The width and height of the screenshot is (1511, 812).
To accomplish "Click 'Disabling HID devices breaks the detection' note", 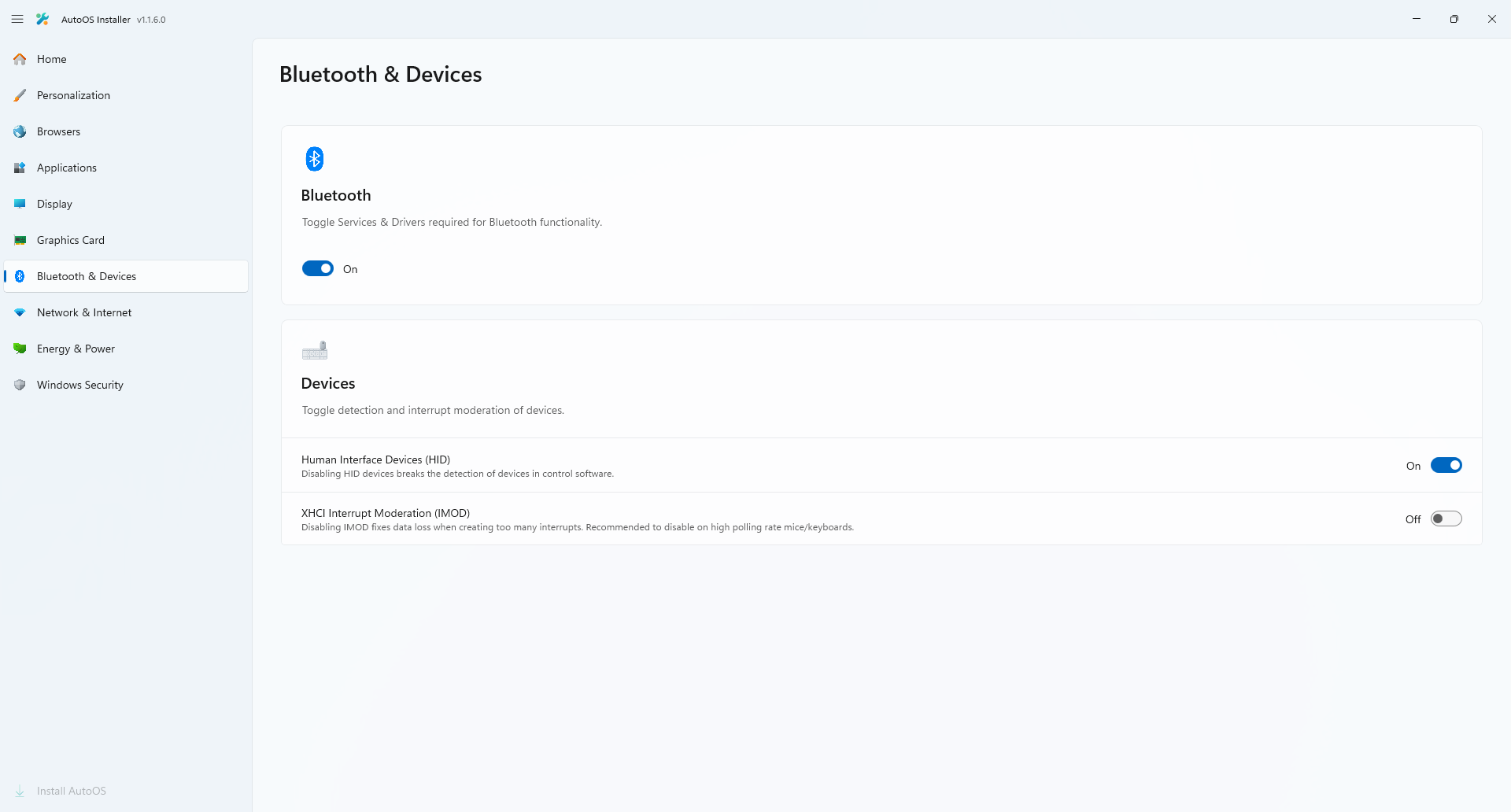I will pyautogui.click(x=457, y=474).
